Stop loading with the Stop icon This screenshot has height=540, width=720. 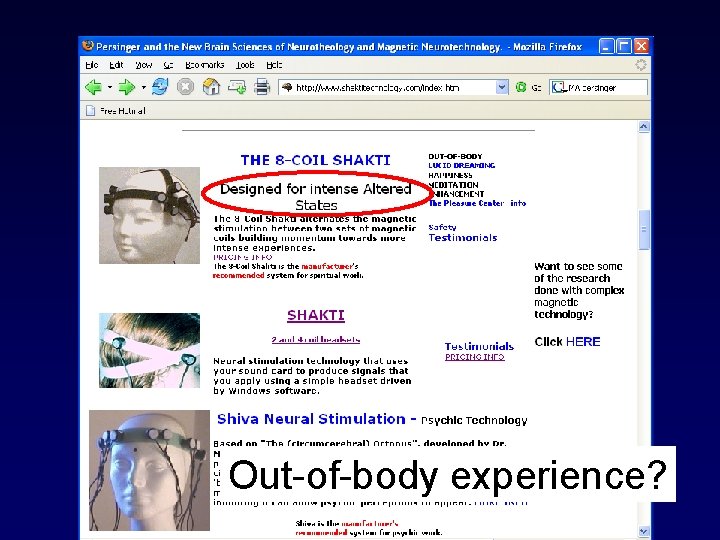(x=186, y=87)
